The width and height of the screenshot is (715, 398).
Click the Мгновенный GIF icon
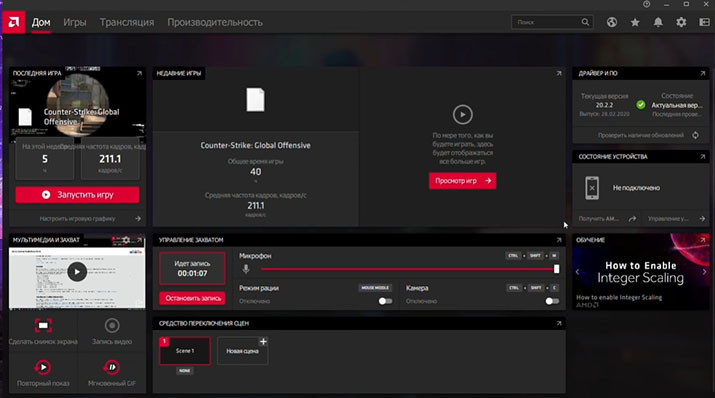pos(112,367)
